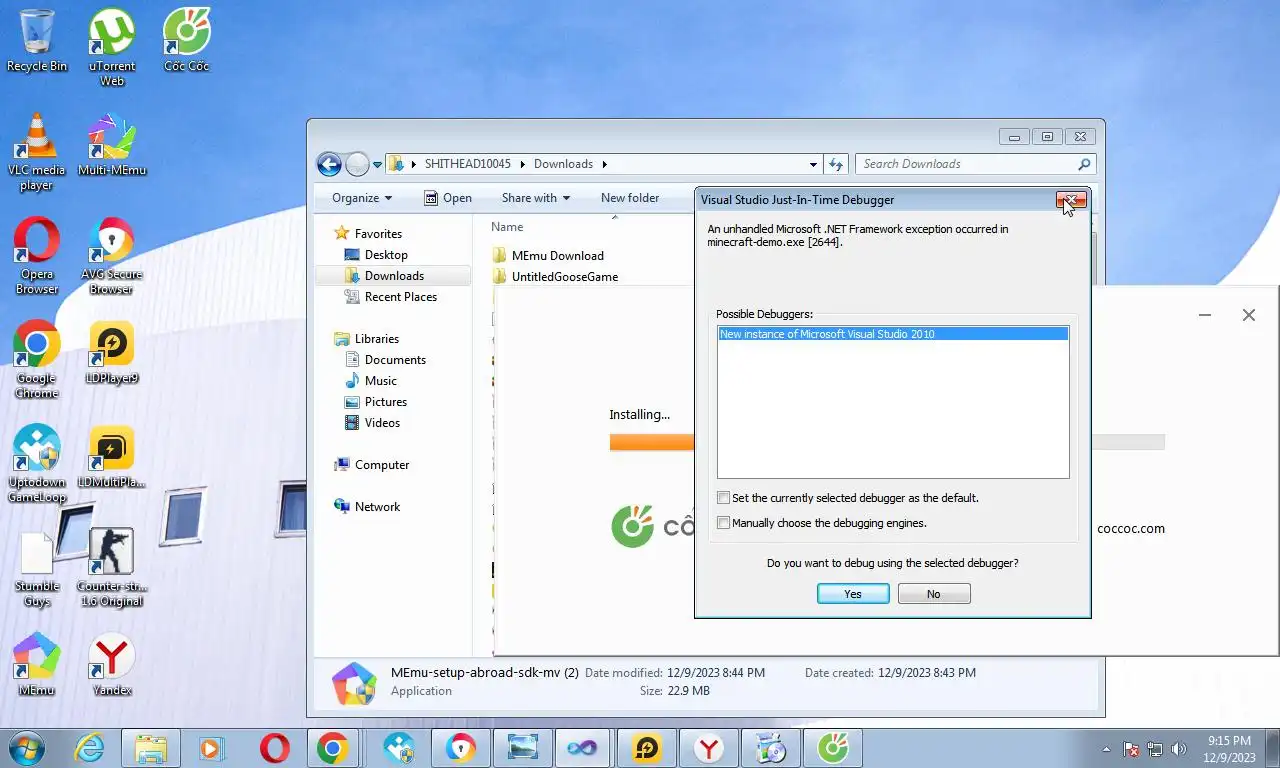The height and width of the screenshot is (768, 1280).
Task: Check 'Manually choose the debugging engines'
Action: click(723, 523)
